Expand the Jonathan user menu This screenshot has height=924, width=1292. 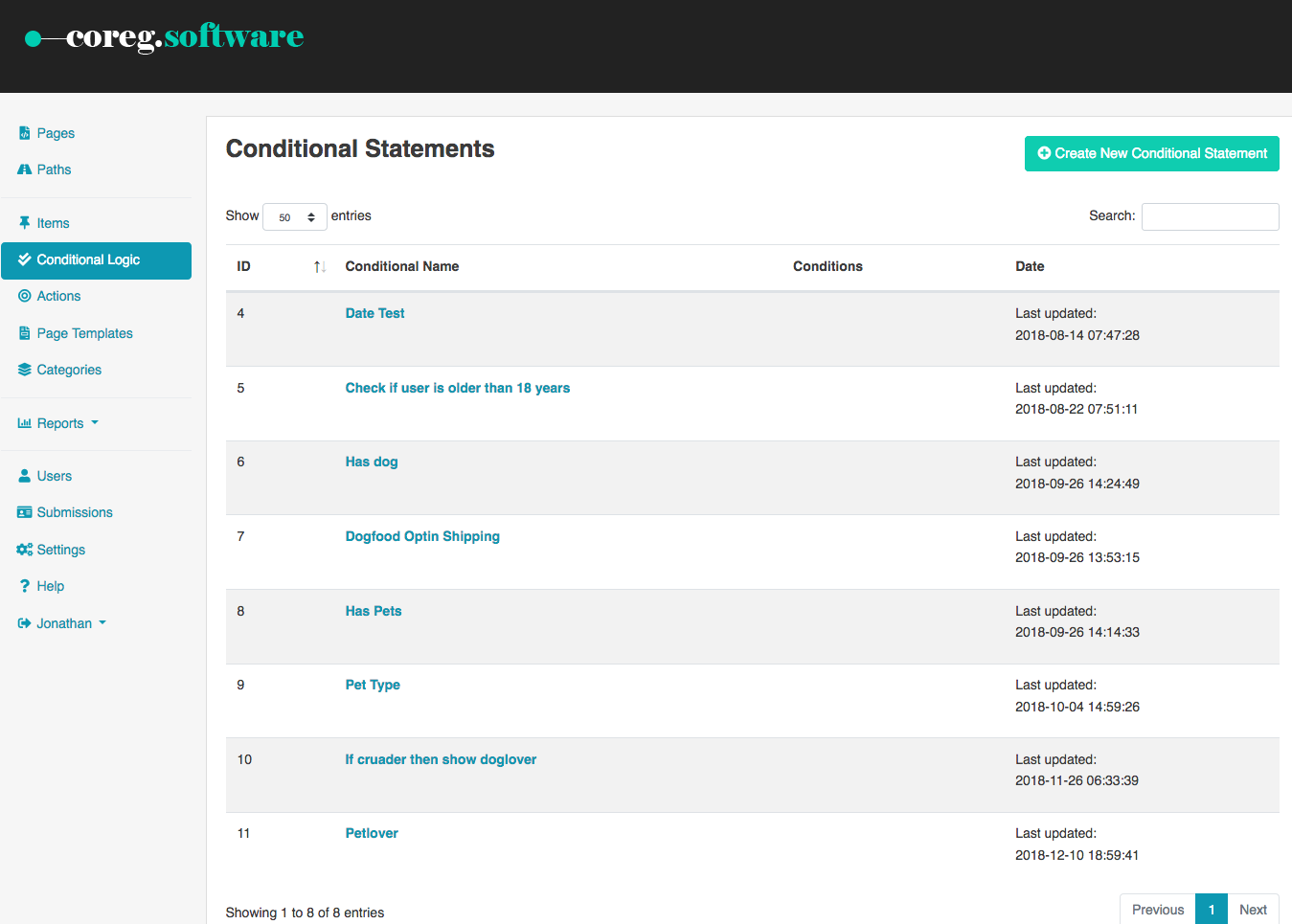point(63,623)
